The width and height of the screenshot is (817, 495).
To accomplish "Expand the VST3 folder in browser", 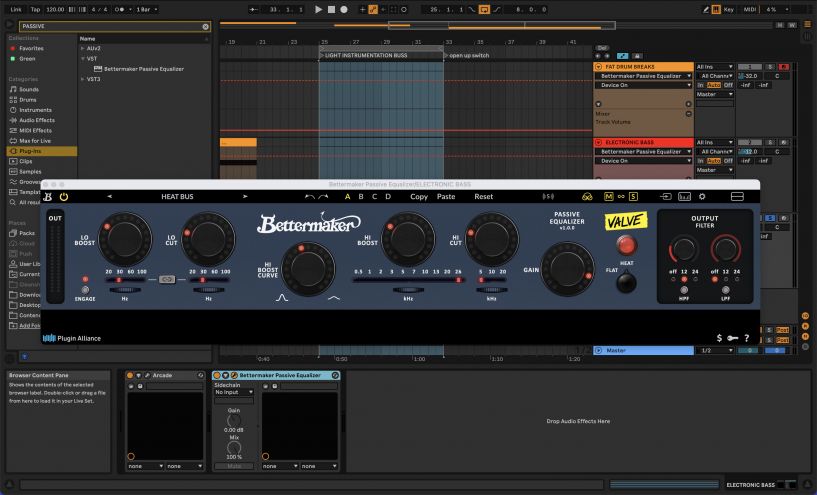I will point(82,79).
